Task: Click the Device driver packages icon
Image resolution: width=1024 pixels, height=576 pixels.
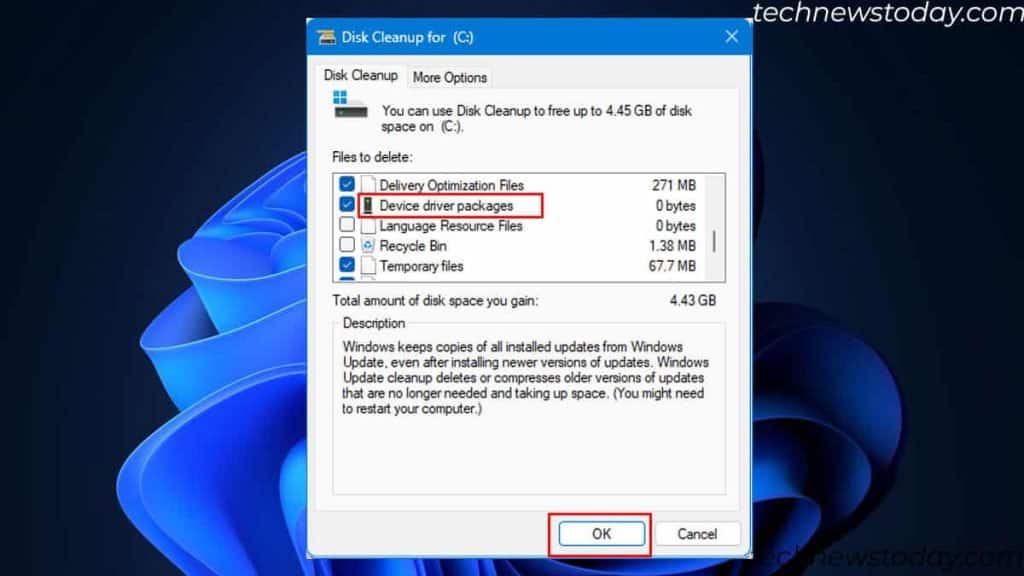Action: 369,205
